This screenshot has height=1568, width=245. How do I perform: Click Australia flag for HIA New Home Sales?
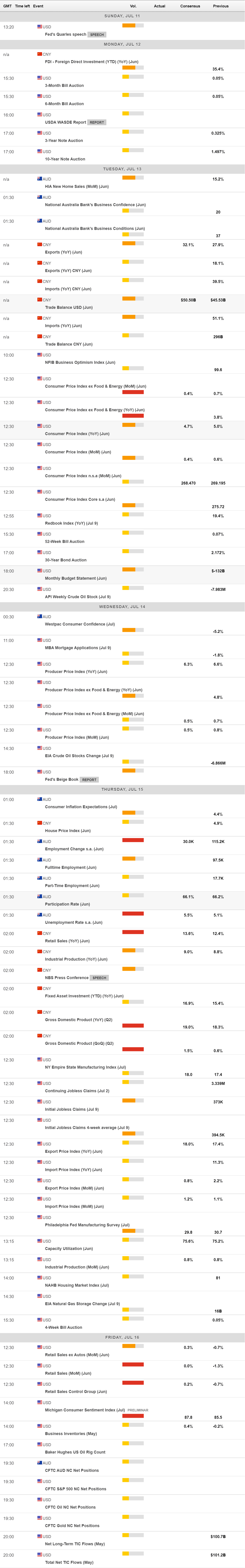(x=40, y=179)
